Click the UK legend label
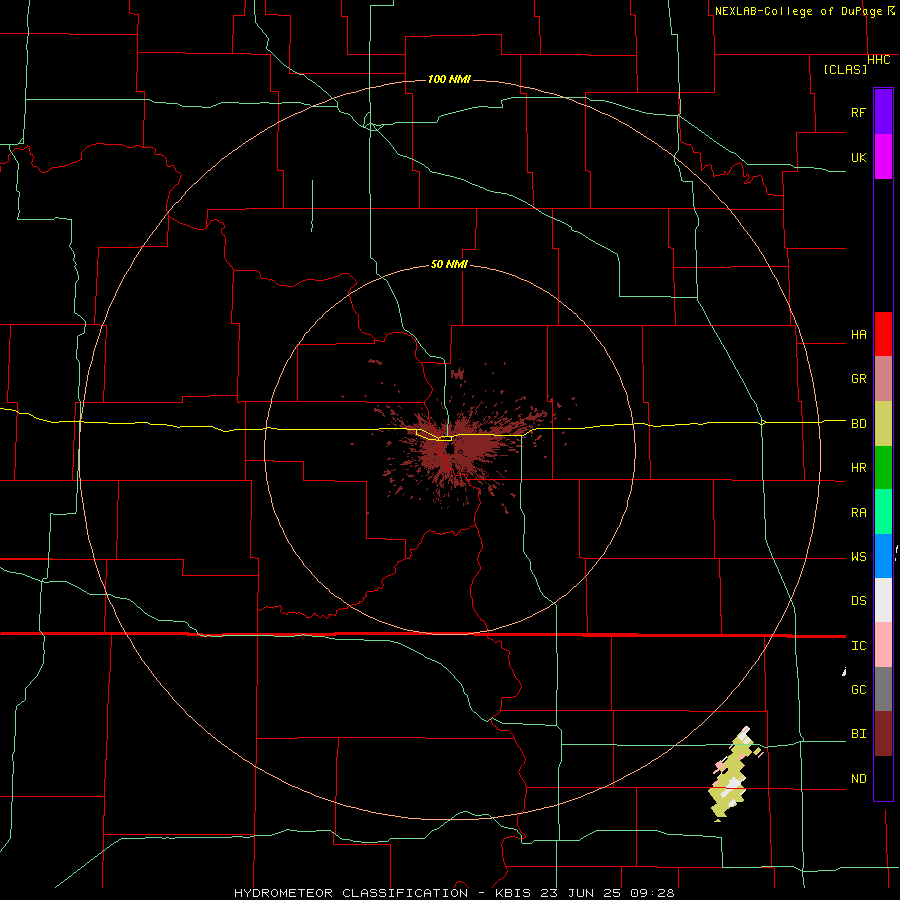Image resolution: width=900 pixels, height=900 pixels. click(x=858, y=157)
